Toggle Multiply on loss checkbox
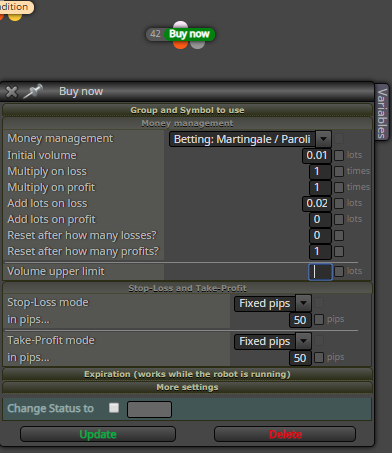This screenshot has height=453, width=392. [x=339, y=171]
